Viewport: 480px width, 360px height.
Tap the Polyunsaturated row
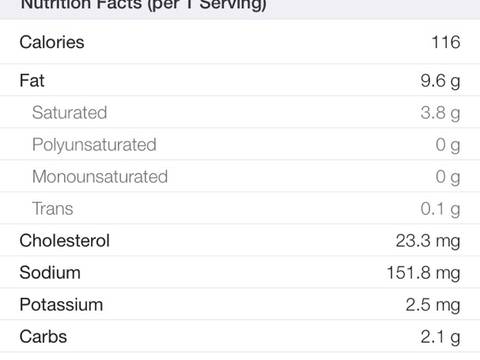240,144
